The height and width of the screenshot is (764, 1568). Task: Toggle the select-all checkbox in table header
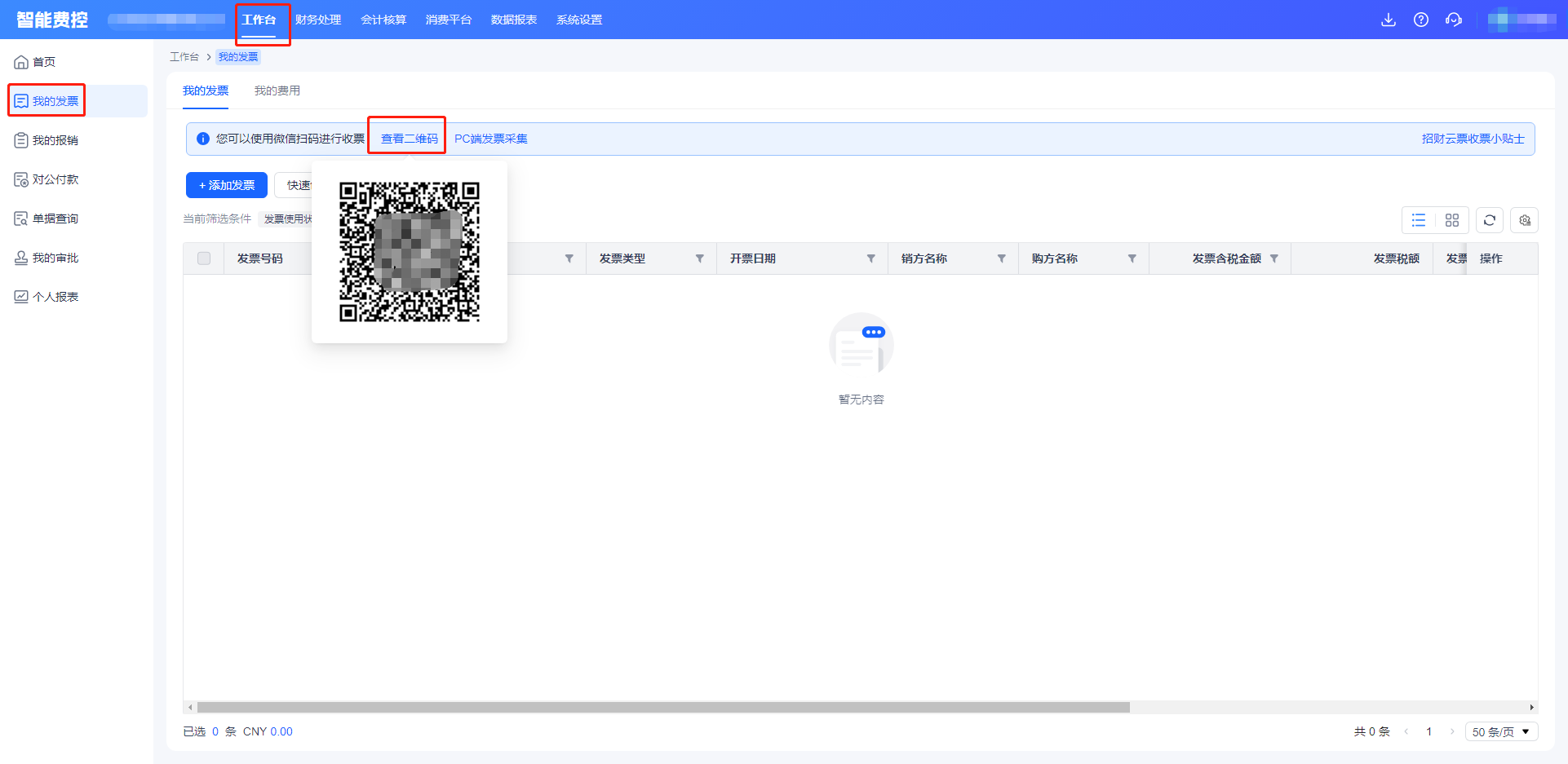204,258
